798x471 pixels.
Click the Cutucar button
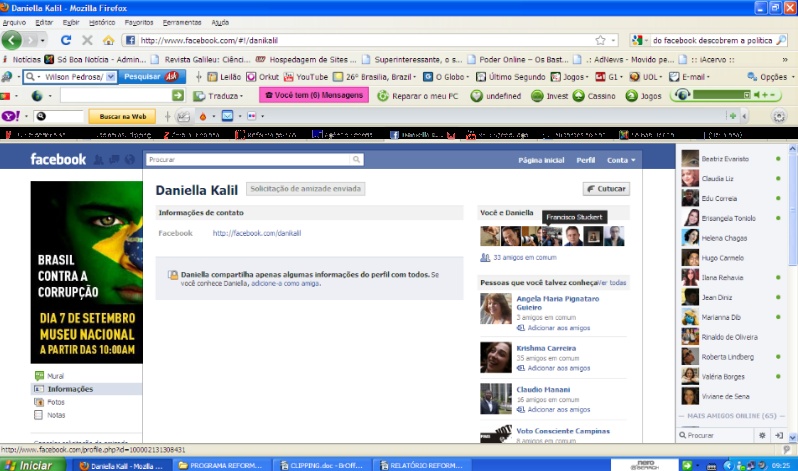tap(606, 189)
